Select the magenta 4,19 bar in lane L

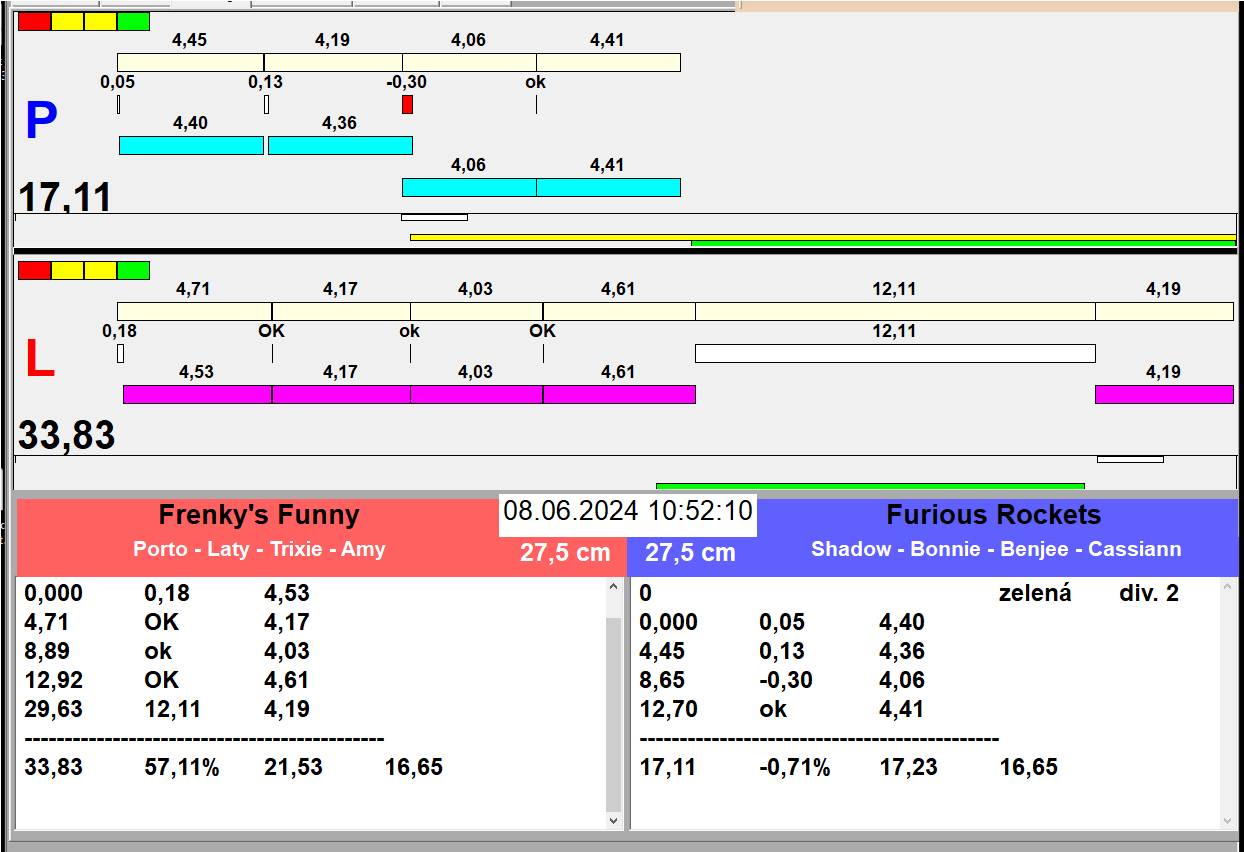click(1164, 394)
